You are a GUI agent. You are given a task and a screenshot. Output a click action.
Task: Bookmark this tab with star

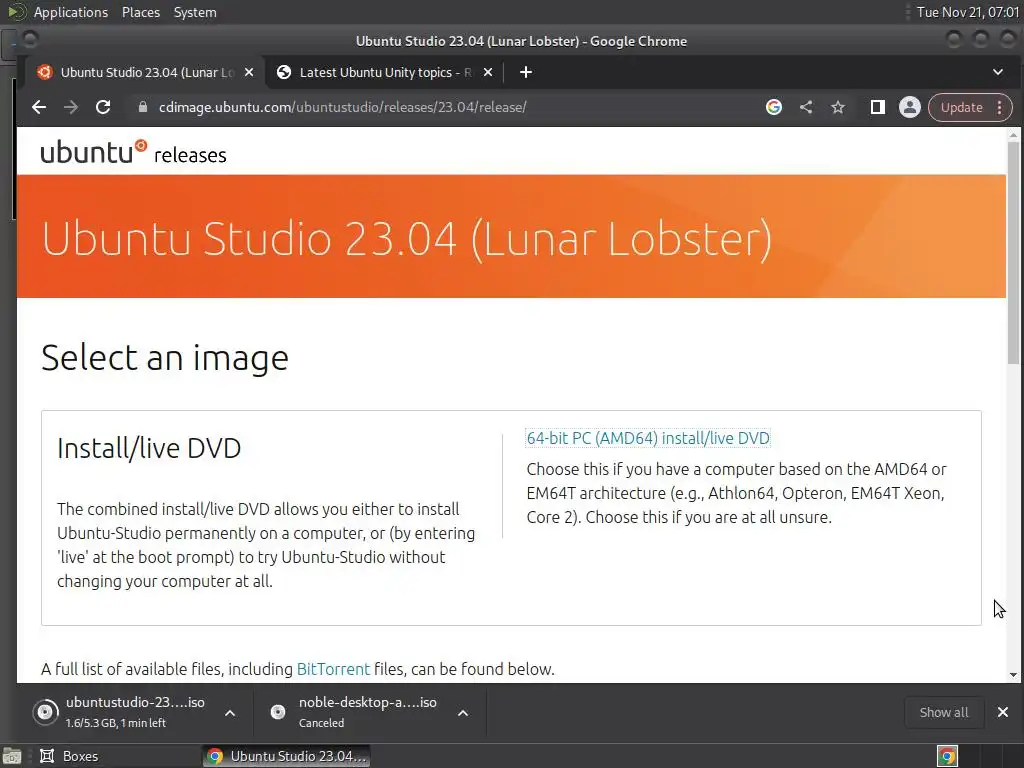(838, 107)
